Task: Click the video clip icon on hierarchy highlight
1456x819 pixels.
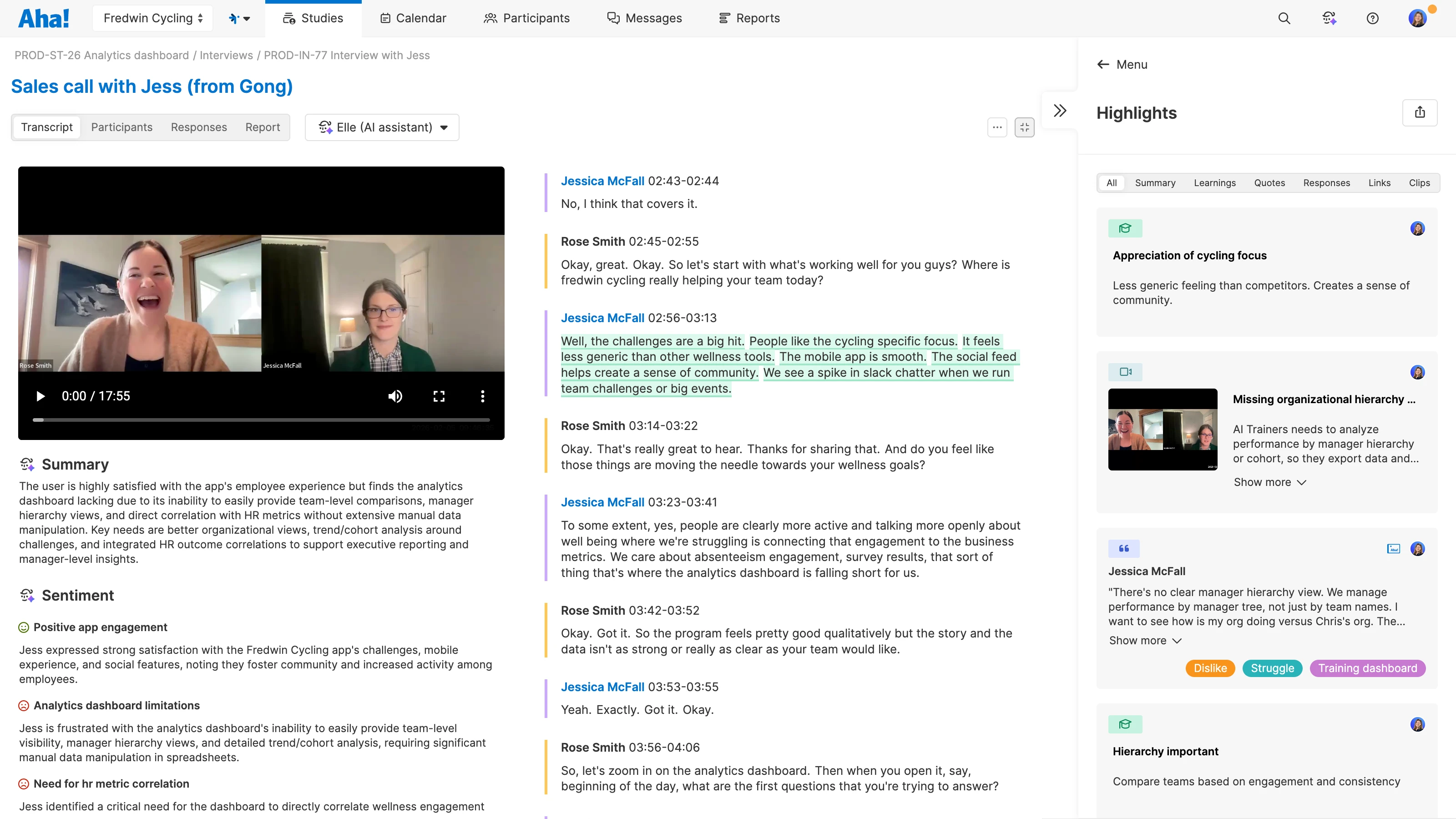Action: [1125, 372]
